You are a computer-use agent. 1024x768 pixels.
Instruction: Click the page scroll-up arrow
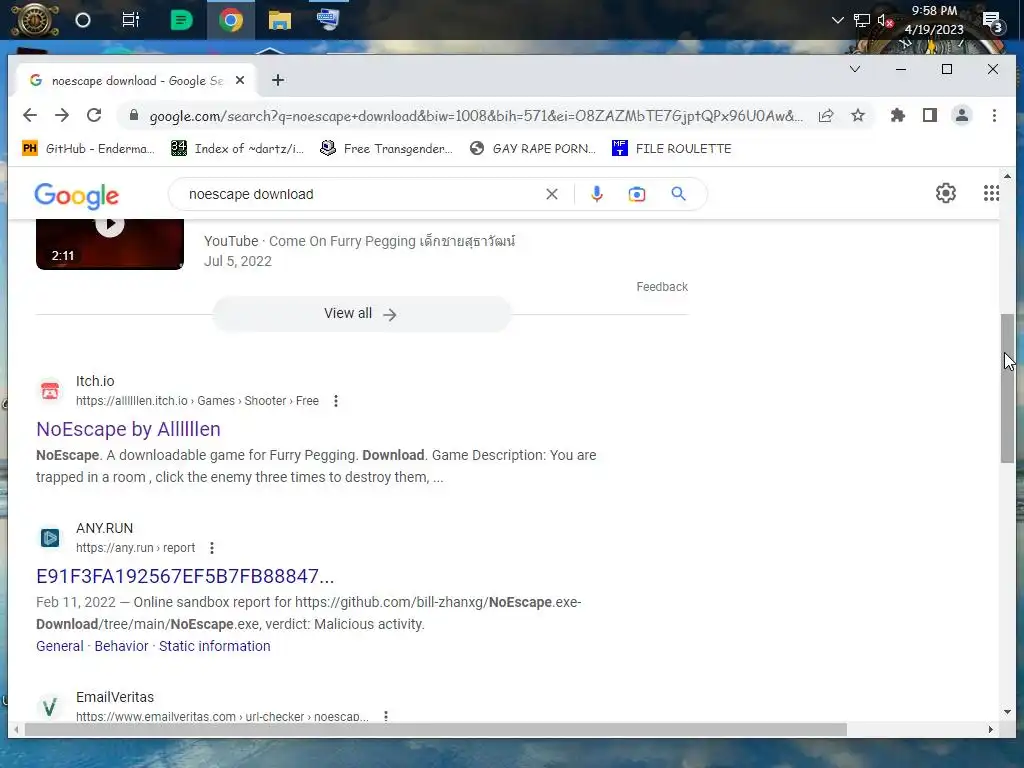1008,176
